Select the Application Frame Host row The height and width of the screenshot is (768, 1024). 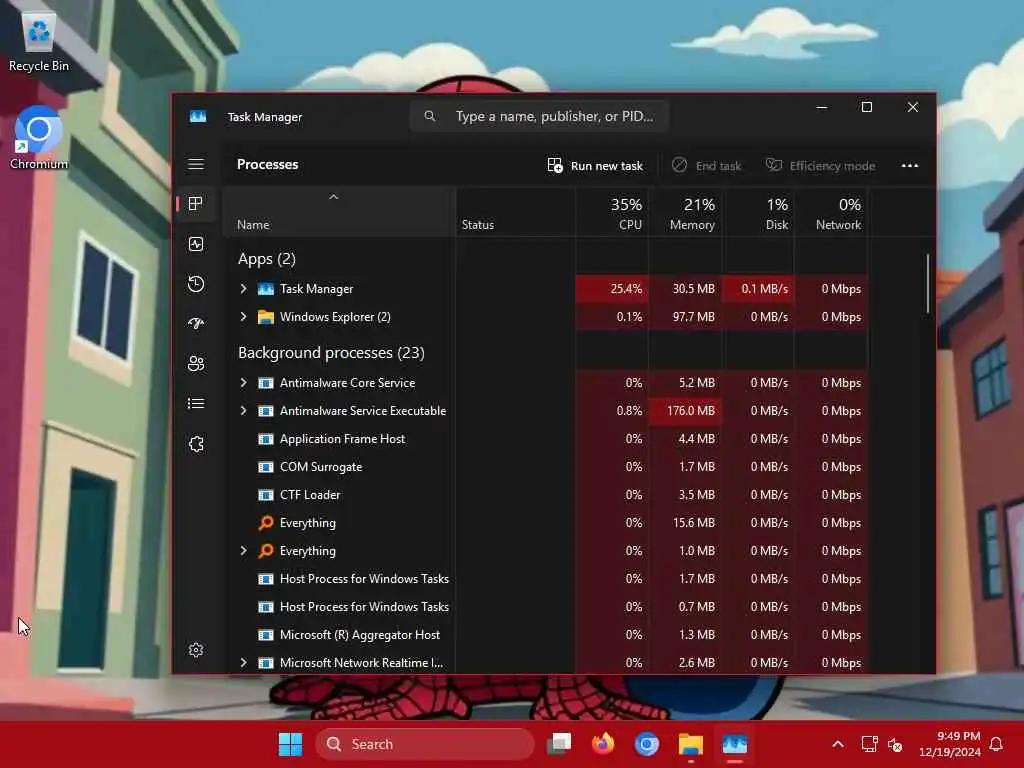545,439
